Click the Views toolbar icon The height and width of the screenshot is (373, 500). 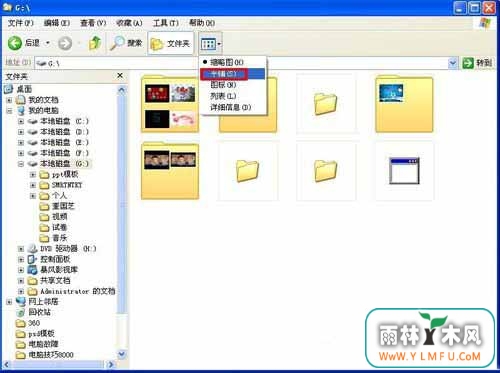point(209,44)
